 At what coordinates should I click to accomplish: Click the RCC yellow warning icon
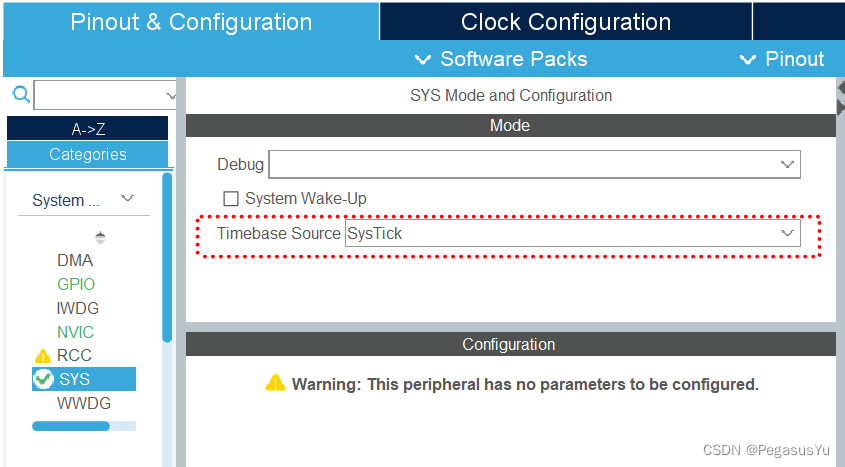tap(43, 356)
